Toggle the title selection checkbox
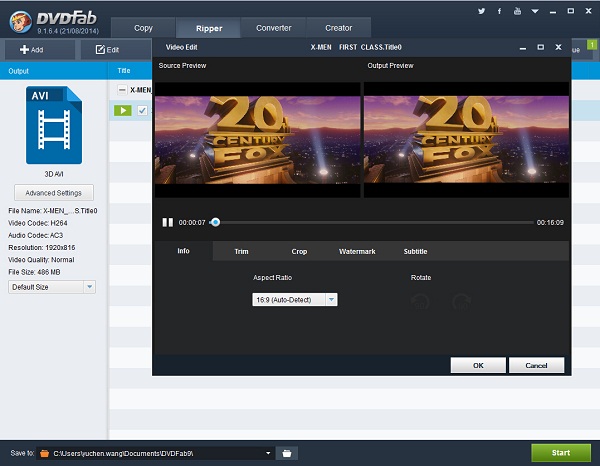 pyautogui.click(x=142, y=111)
